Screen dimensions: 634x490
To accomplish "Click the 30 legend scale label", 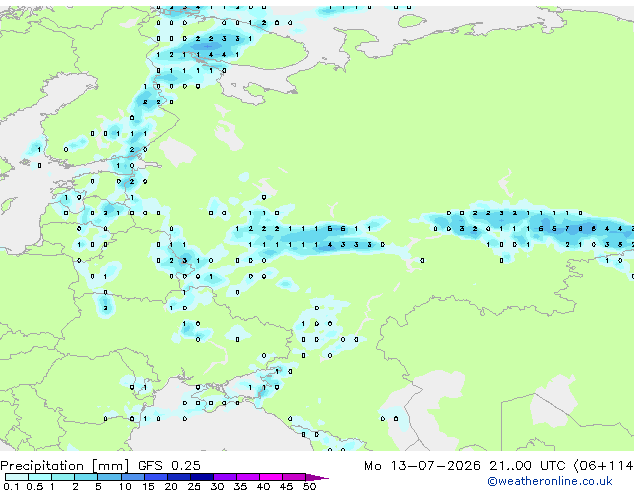I will coord(218,486).
